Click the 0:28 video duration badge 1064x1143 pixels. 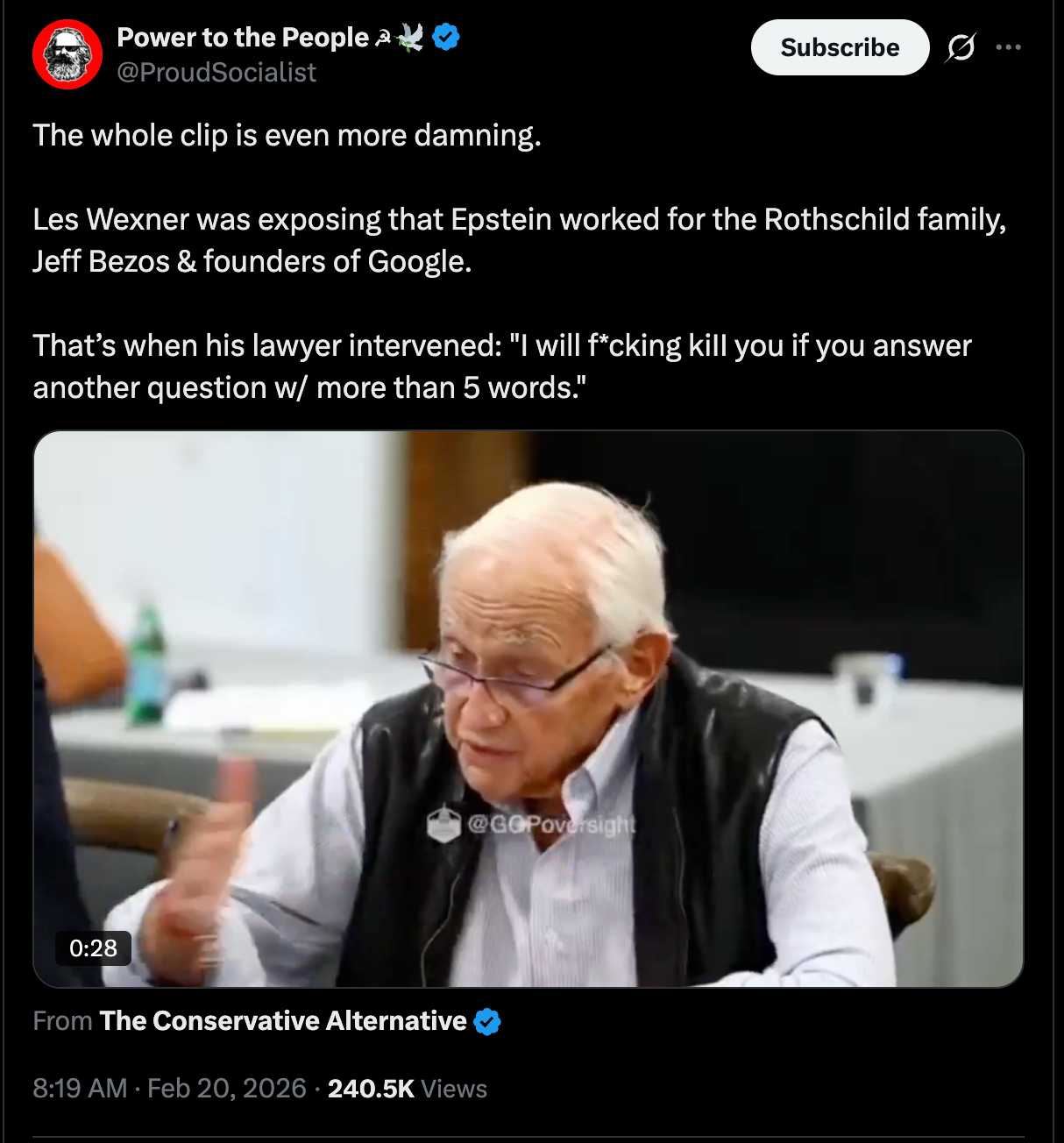(x=93, y=948)
